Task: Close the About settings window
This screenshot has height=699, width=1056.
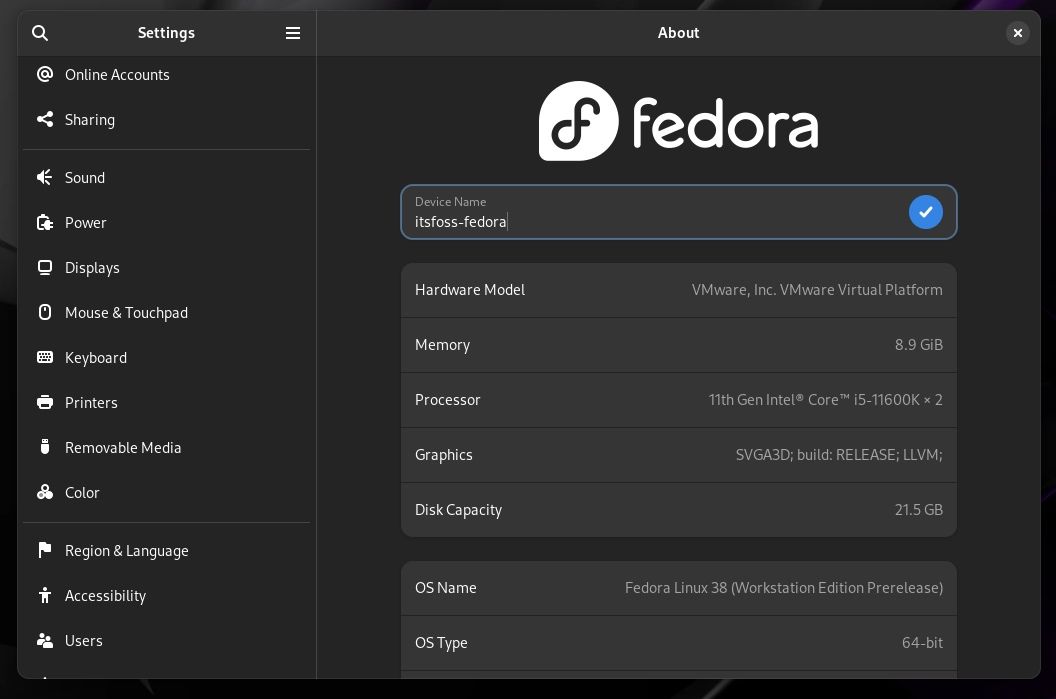Action: 1018,33
